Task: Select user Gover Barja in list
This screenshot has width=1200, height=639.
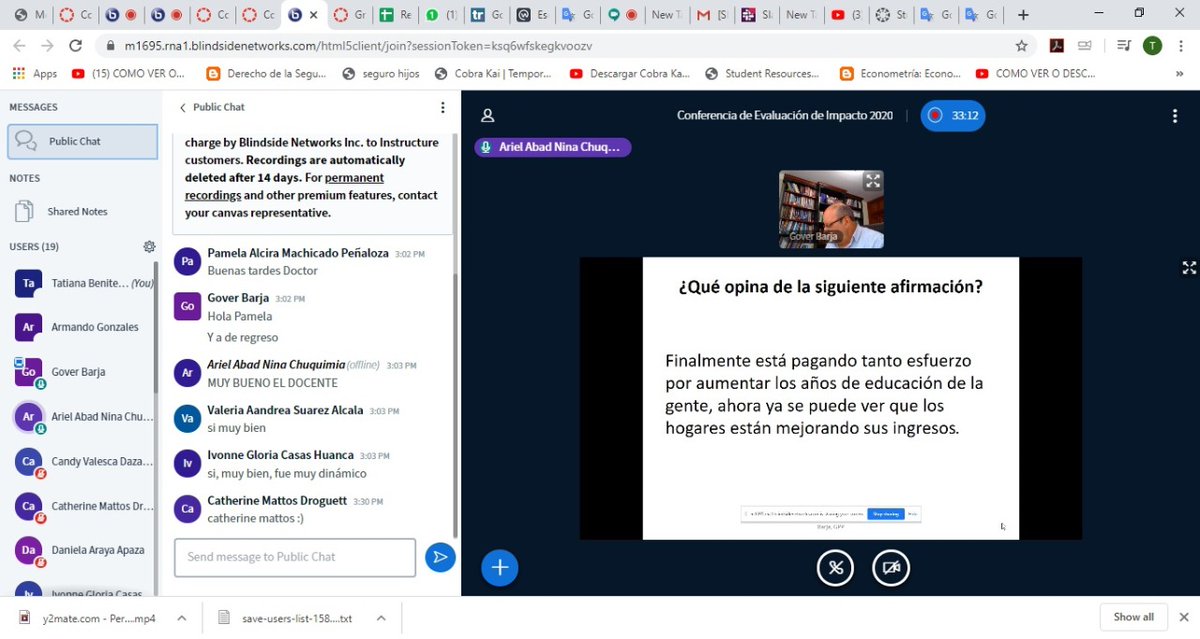Action: click(x=81, y=372)
